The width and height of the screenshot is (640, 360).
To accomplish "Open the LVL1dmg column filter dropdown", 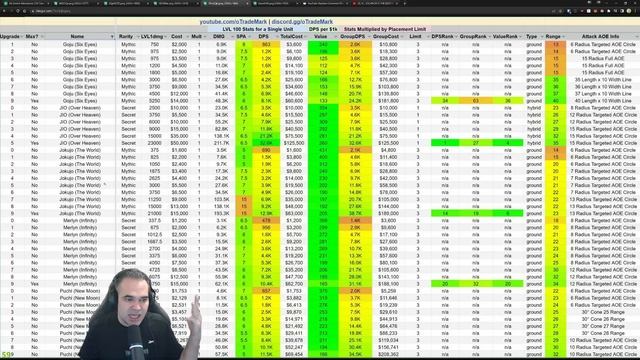I will [165, 37].
